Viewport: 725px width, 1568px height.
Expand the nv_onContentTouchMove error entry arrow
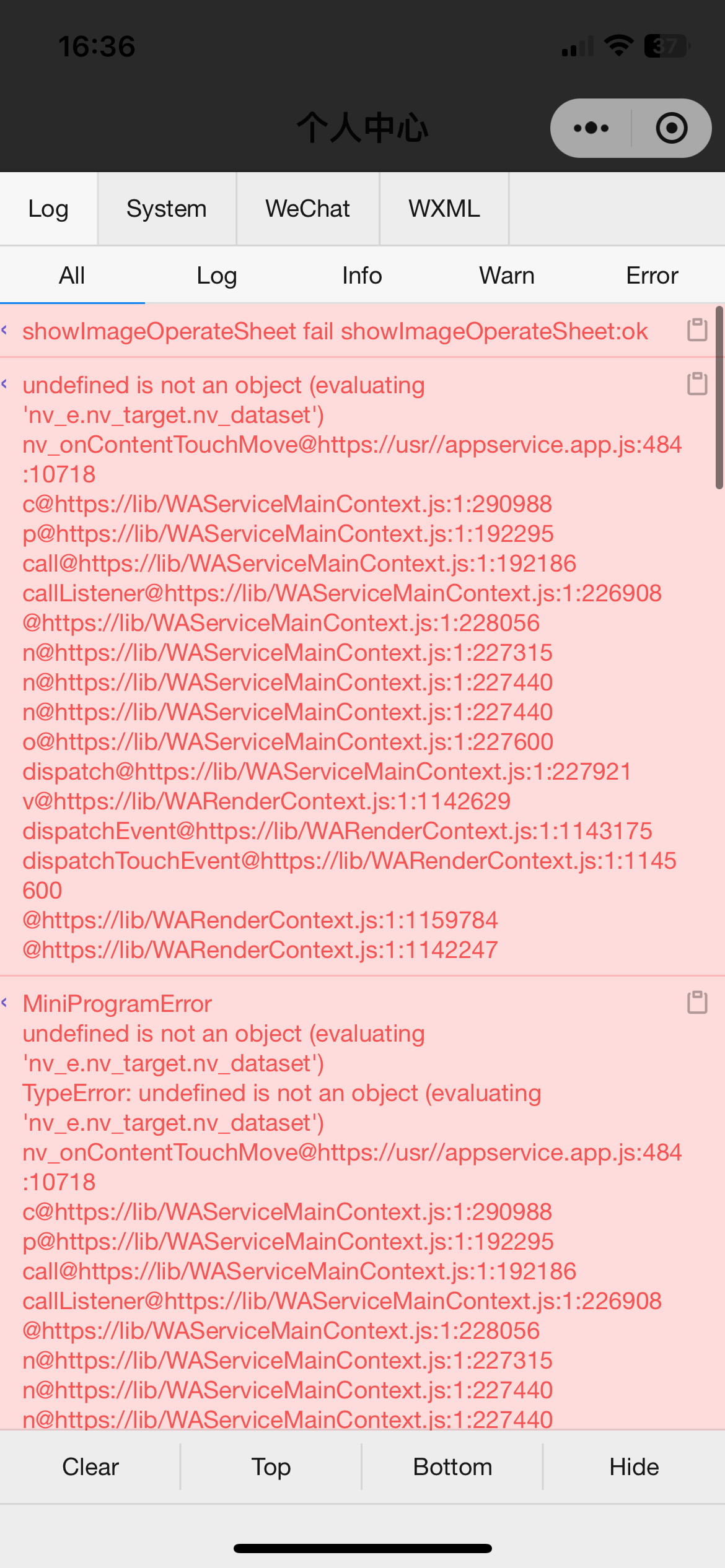tap(5, 384)
